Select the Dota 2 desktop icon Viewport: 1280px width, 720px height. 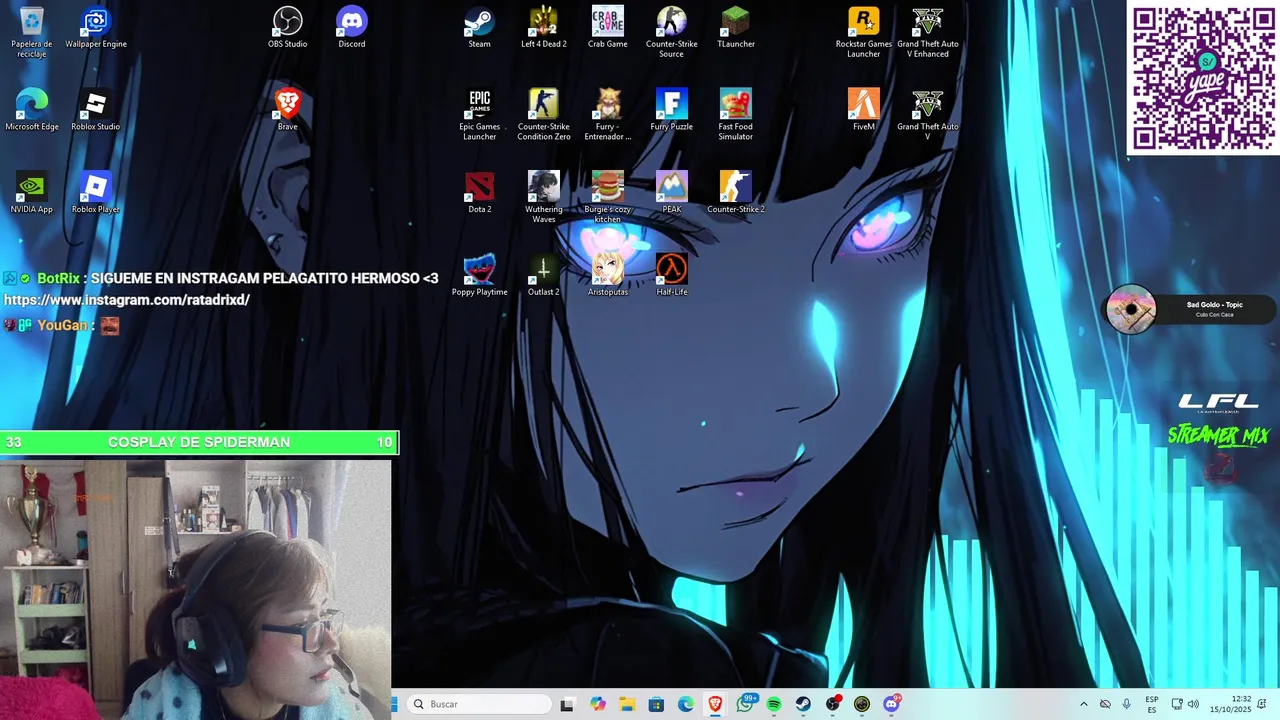pos(480,193)
